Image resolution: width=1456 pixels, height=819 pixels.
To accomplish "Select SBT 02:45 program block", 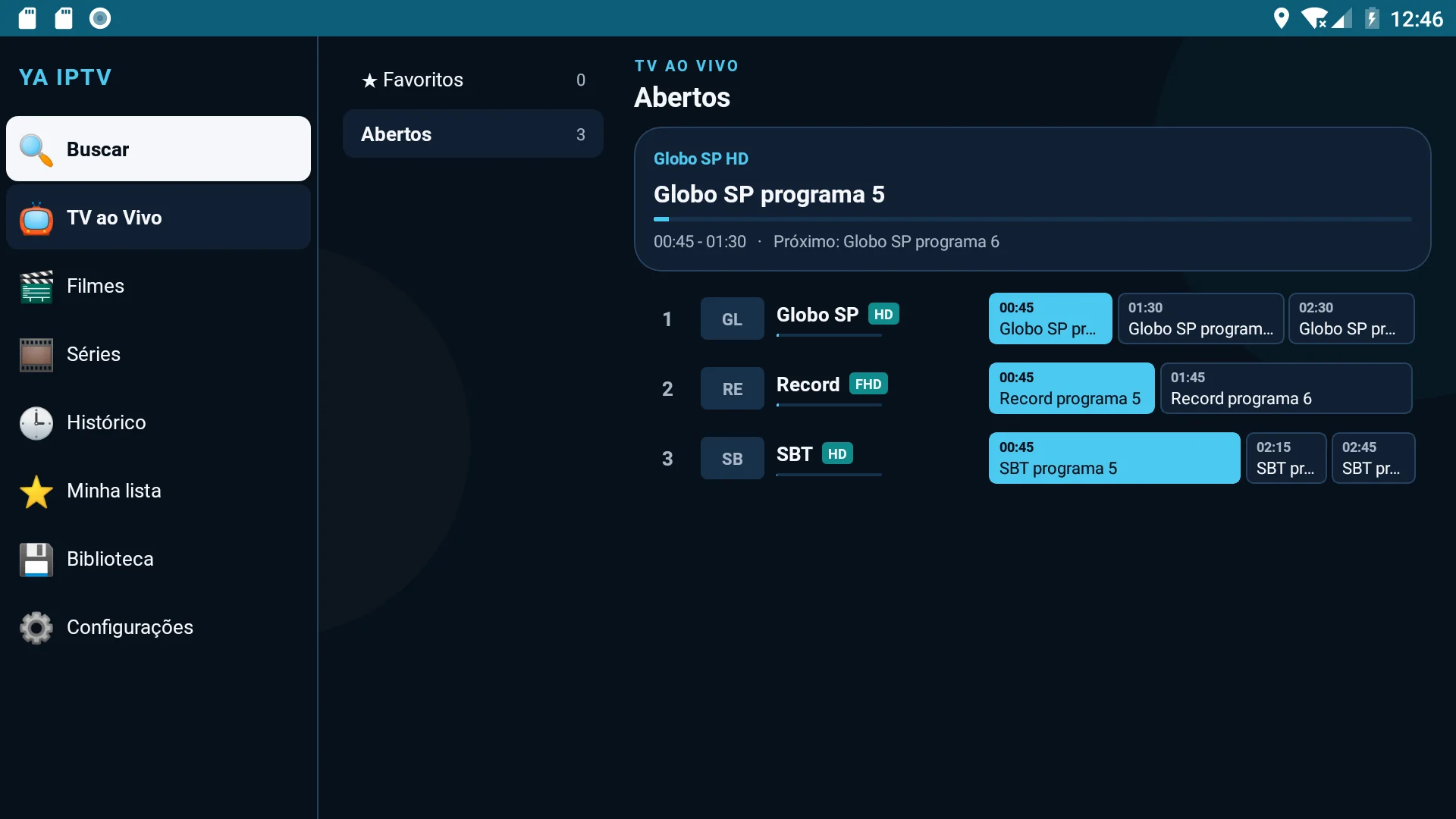I will point(1373,458).
